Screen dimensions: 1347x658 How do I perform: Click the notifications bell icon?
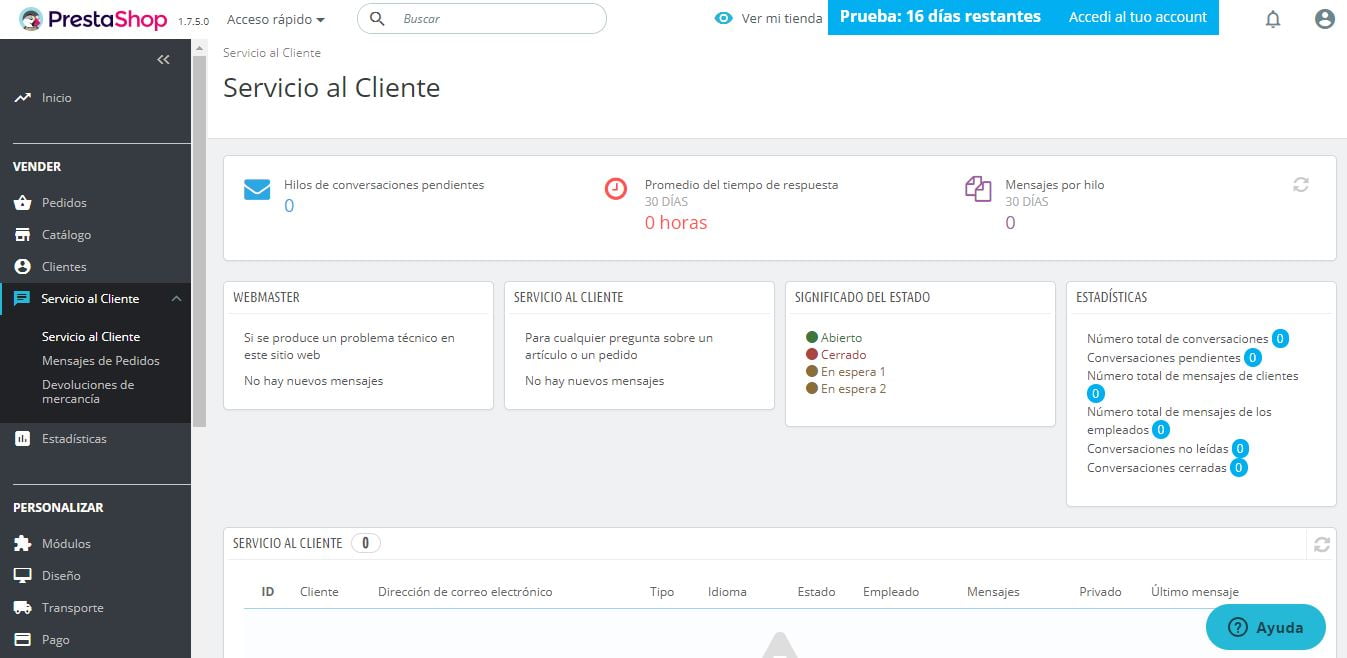pos(1272,18)
